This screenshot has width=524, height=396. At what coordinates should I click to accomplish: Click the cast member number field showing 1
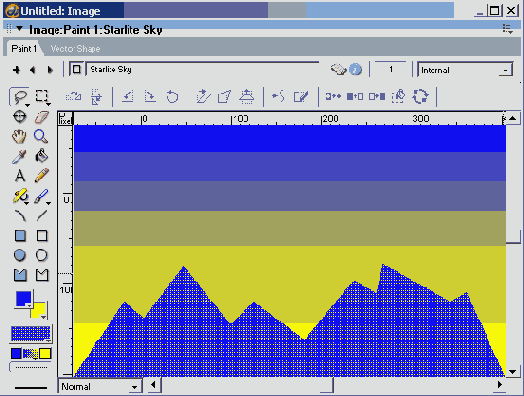(390, 69)
